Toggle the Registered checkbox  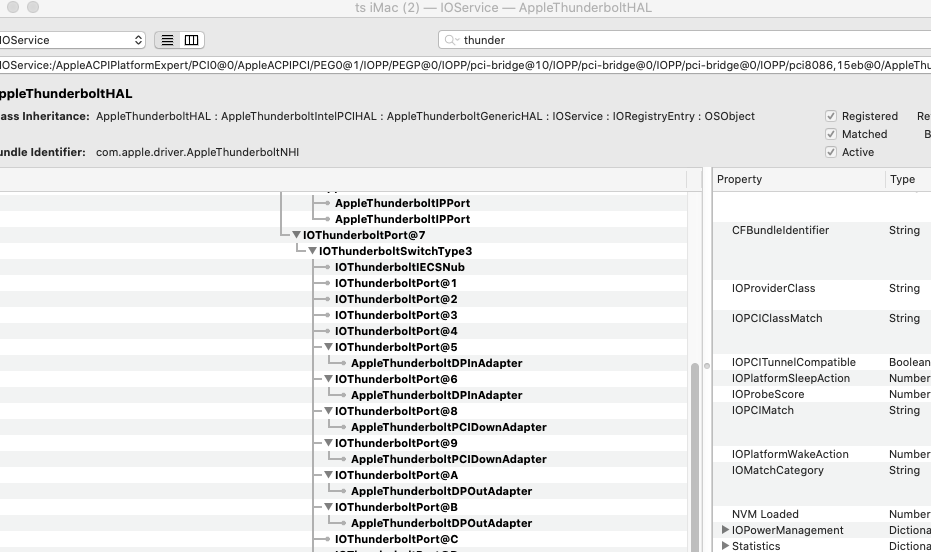[x=831, y=116]
